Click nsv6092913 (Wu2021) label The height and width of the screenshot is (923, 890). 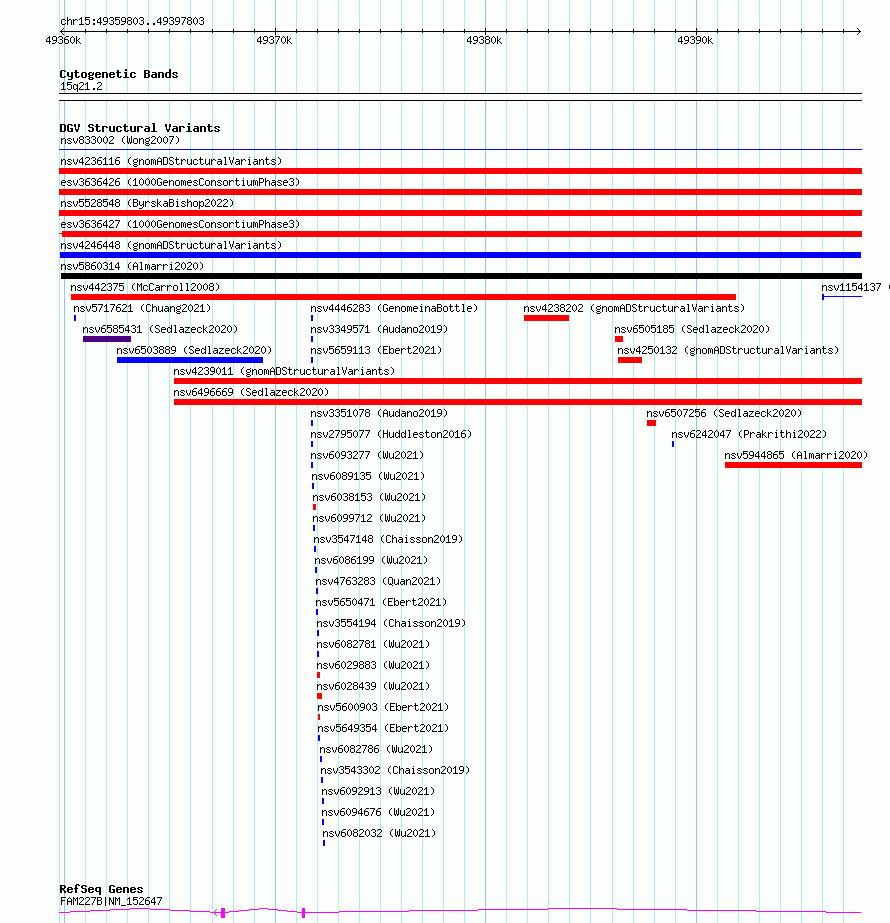pyautogui.click(x=378, y=791)
